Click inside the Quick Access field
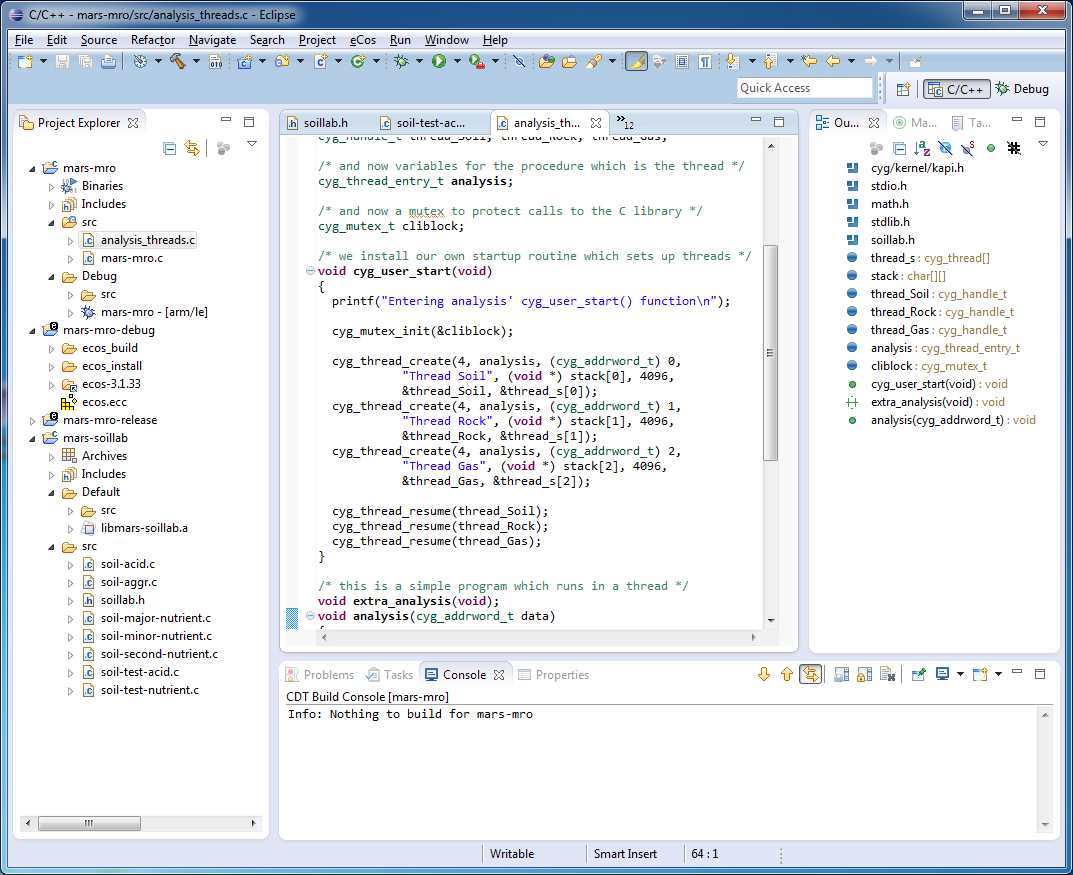The image size is (1073, 875). pyautogui.click(x=803, y=88)
